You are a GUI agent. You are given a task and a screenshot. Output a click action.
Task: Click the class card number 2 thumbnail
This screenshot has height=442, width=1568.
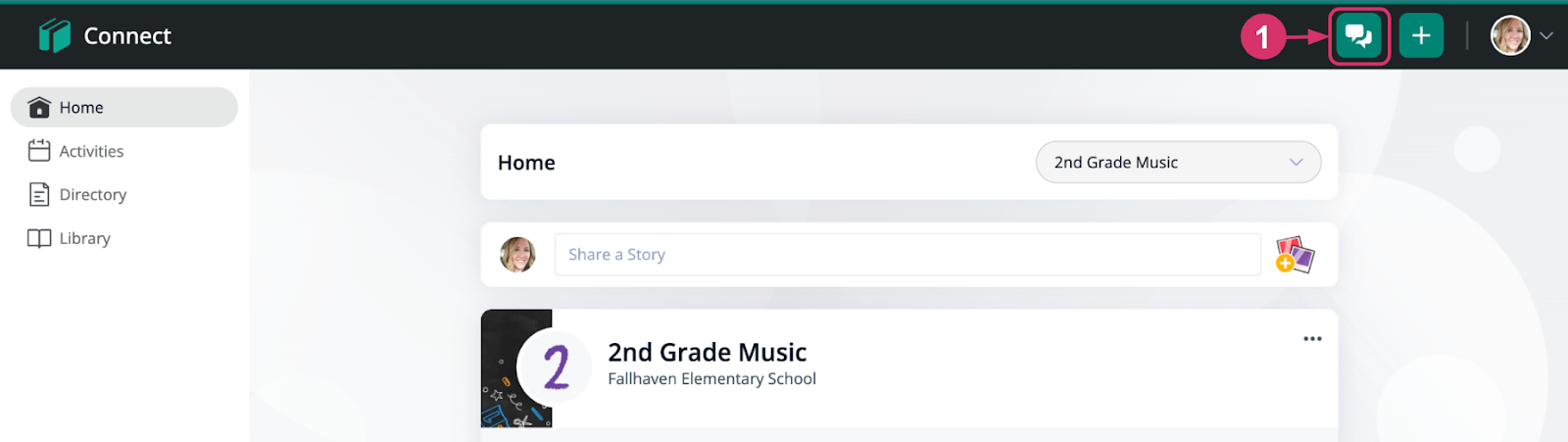[555, 368]
